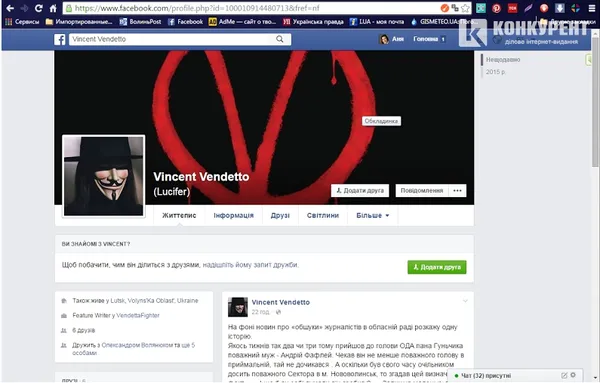The height and width of the screenshot is (383, 600).
Task: Click the audience globe icon beside 22 год.
Action: (x=278, y=312)
